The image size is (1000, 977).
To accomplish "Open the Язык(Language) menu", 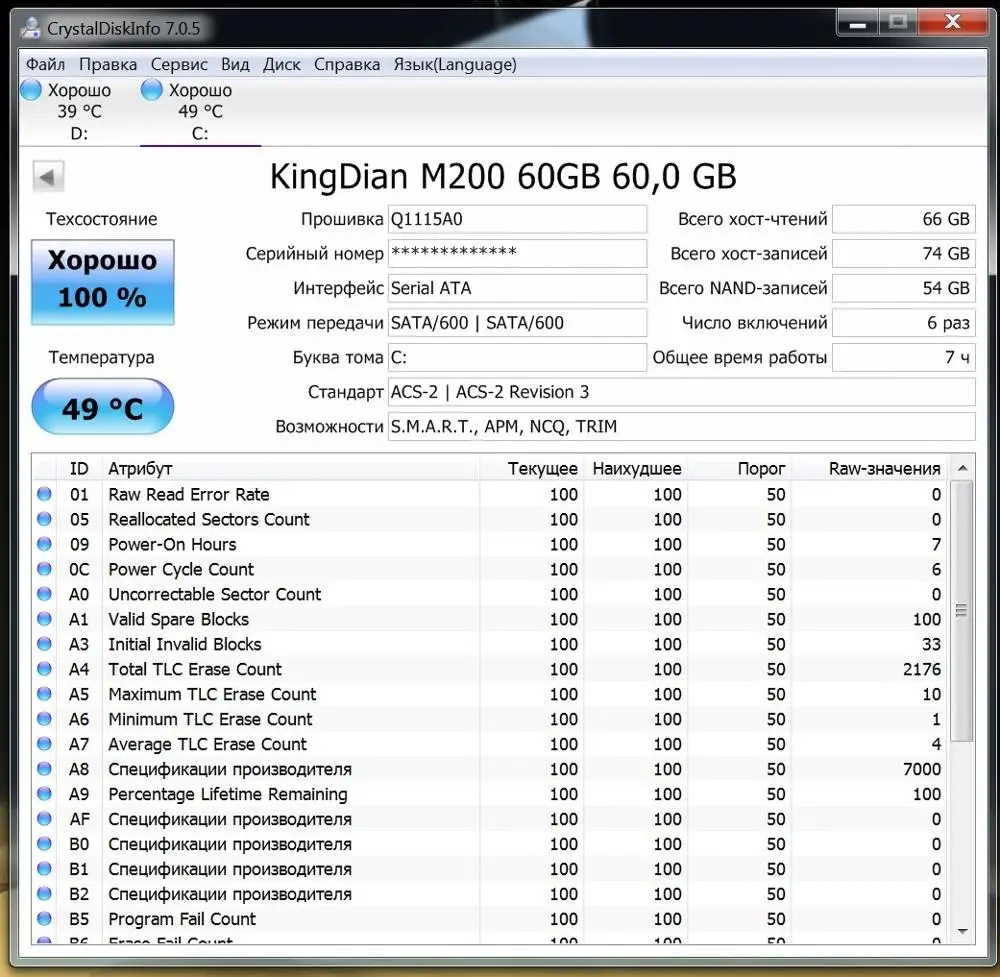I will pos(455,64).
